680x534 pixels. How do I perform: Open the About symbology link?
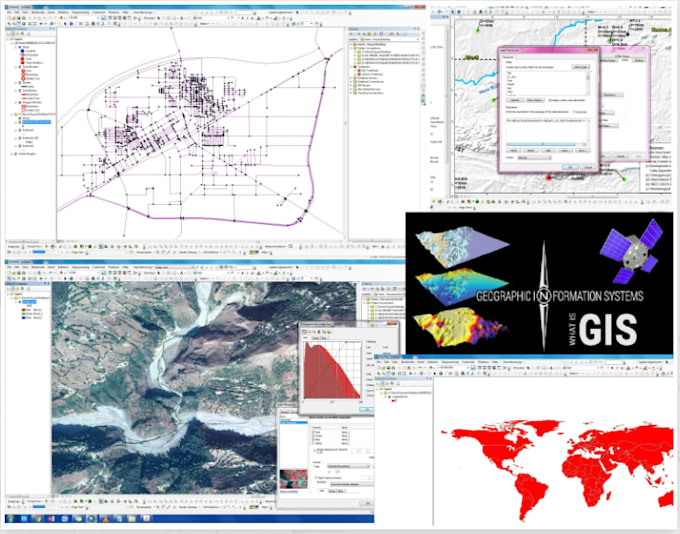click(289, 491)
